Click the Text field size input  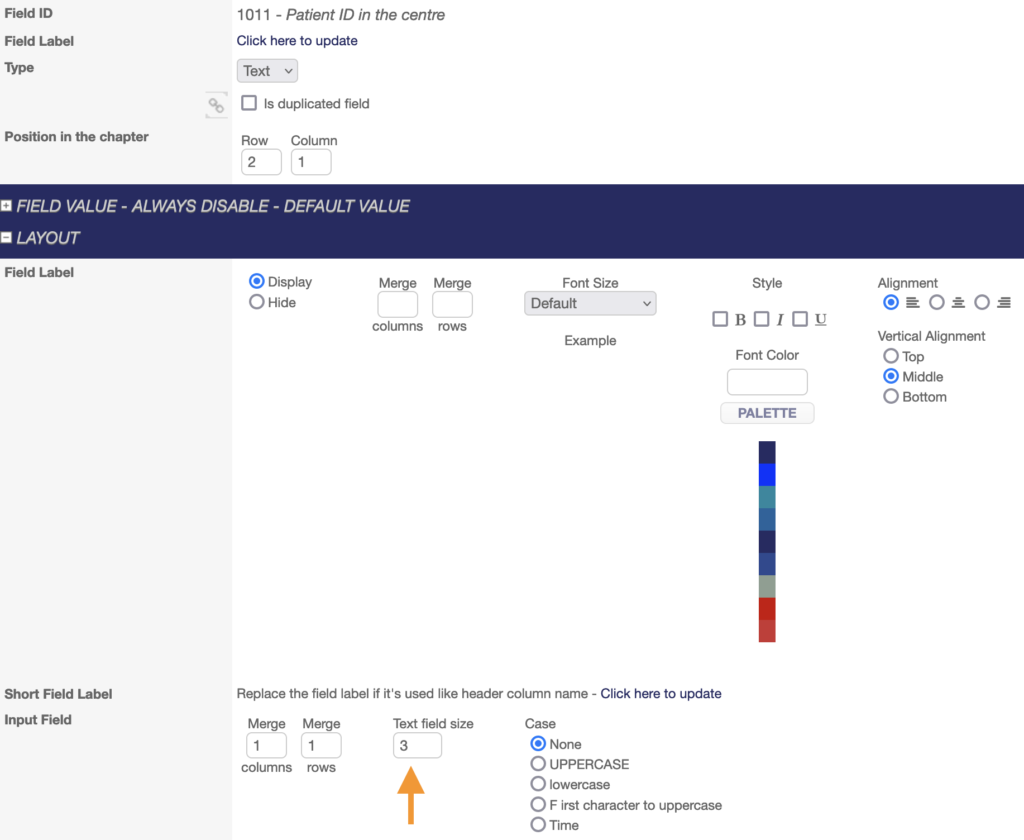pyautogui.click(x=417, y=745)
